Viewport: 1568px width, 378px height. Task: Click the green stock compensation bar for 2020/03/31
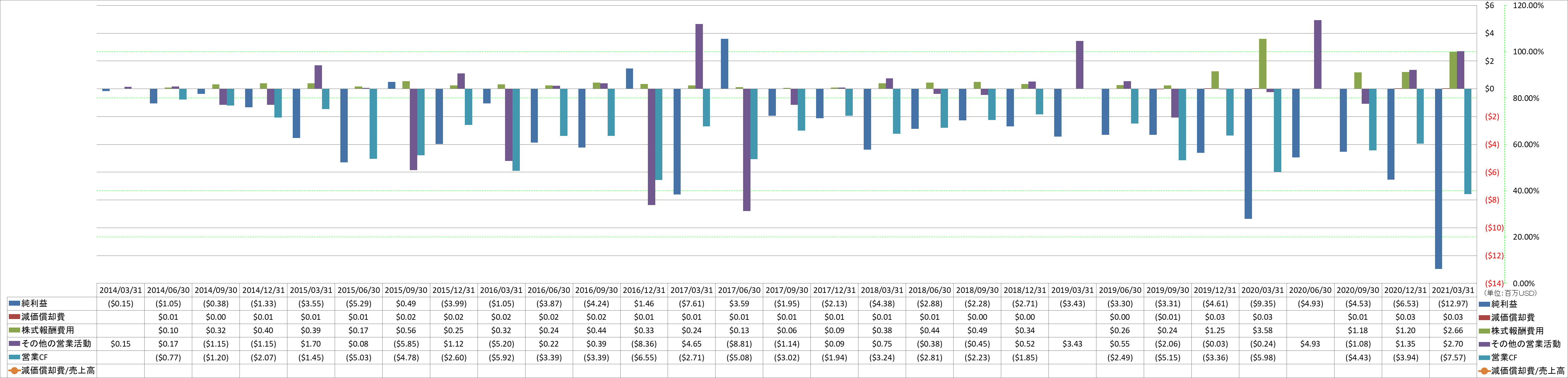click(1263, 64)
